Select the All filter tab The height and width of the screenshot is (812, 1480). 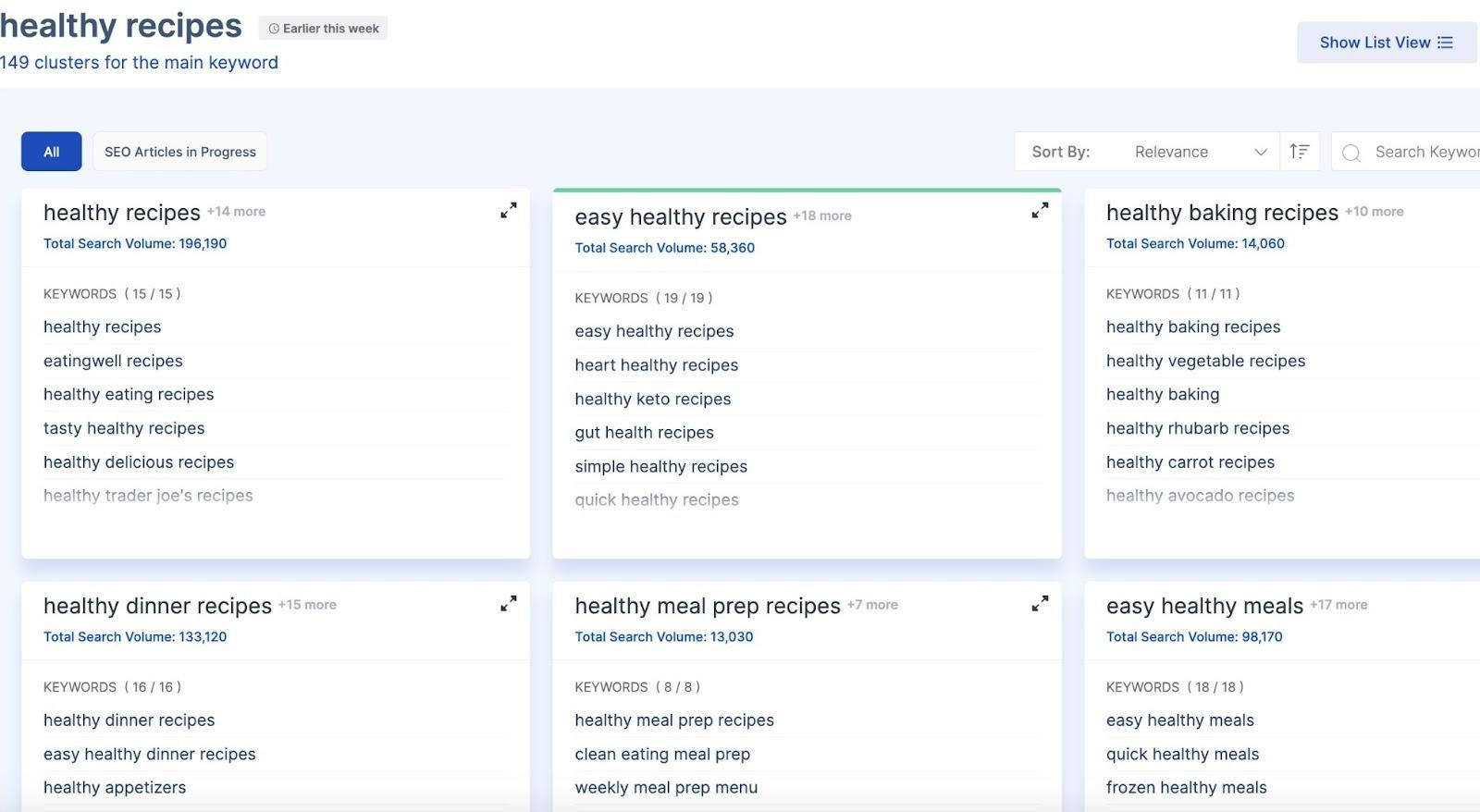point(52,152)
